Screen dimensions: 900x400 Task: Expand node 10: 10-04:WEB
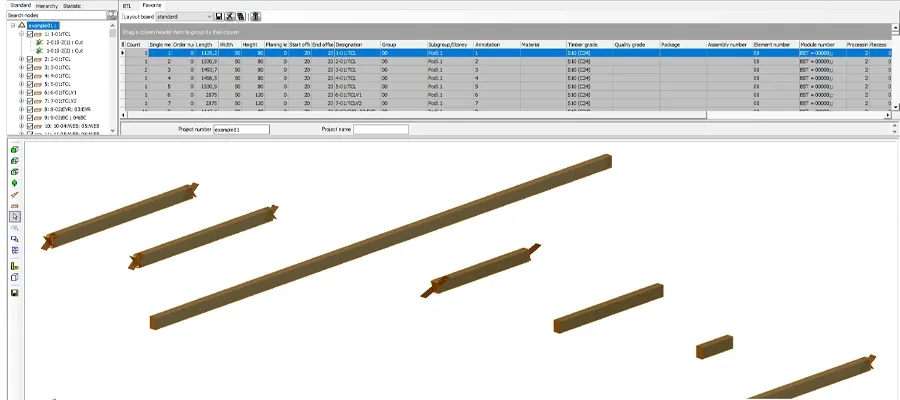(22, 126)
